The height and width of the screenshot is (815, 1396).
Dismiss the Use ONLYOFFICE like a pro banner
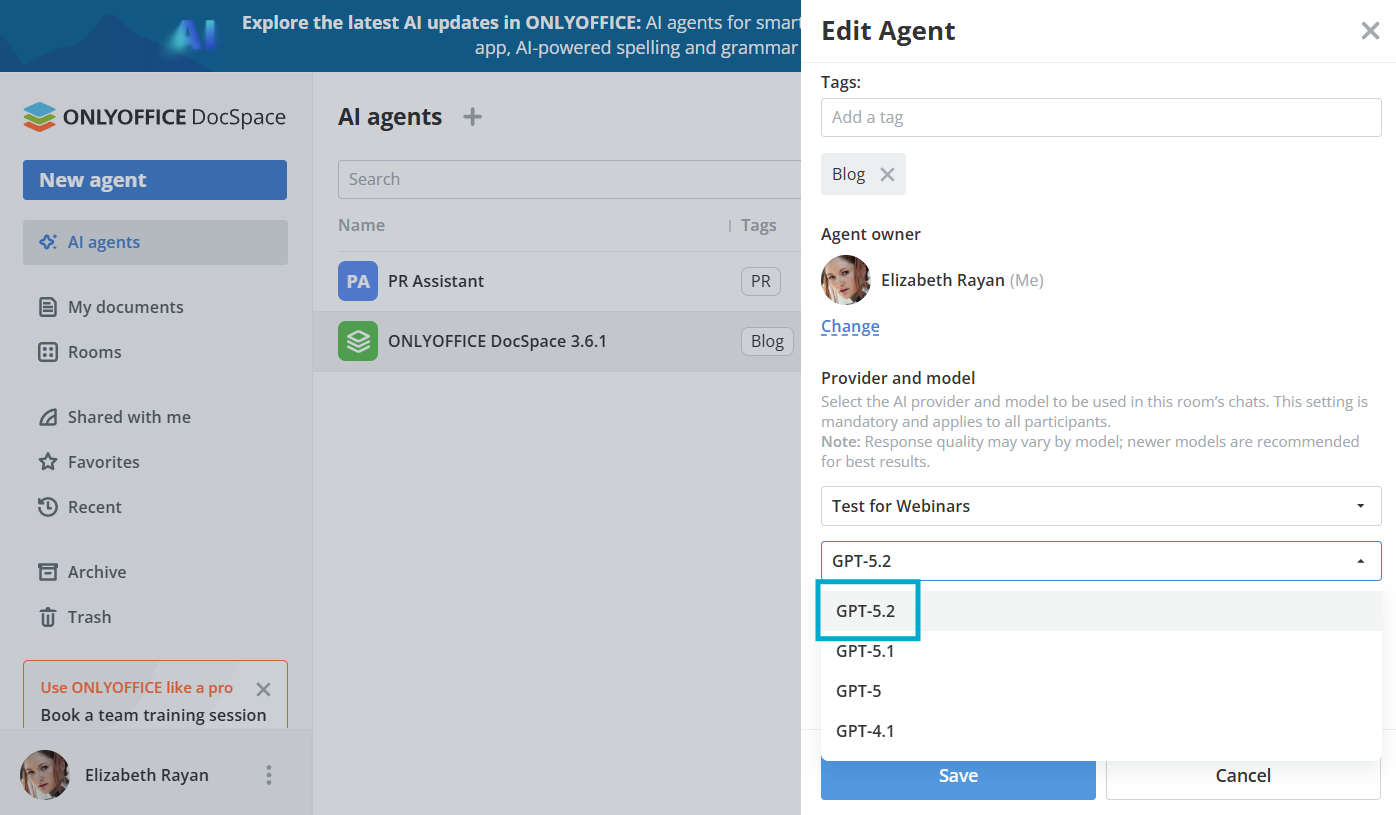click(x=263, y=689)
